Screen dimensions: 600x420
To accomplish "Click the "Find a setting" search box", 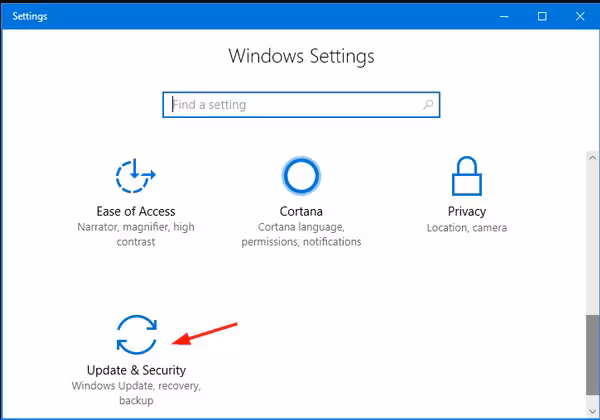I will 290,104.
